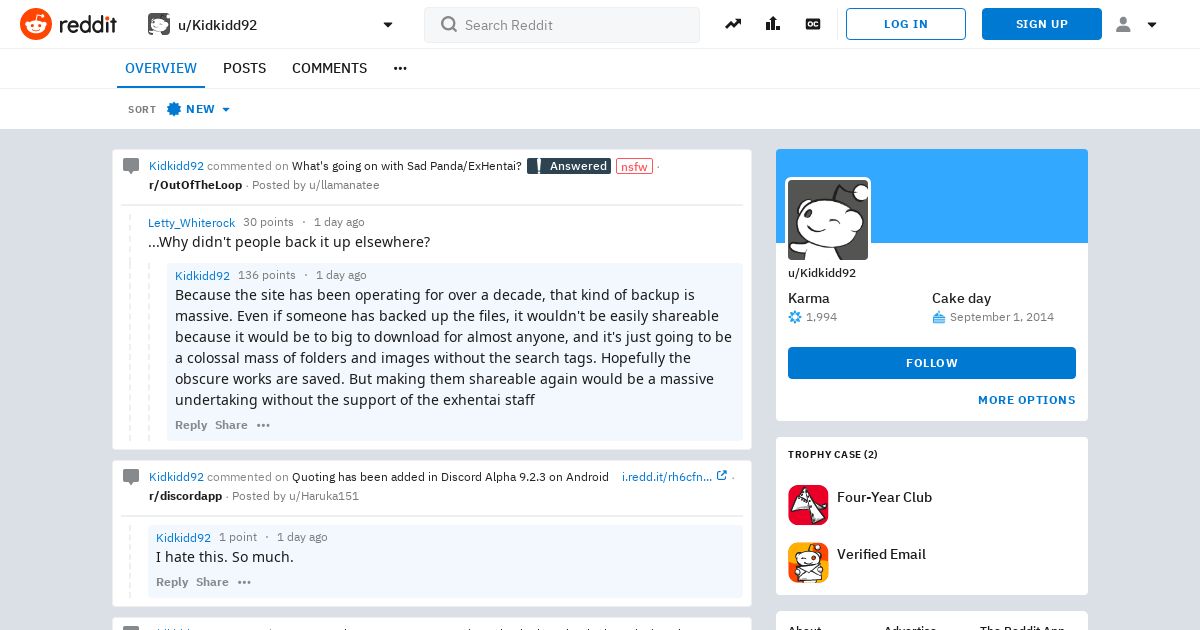The image size is (1200, 630).
Task: Open the Sad Panda/ExHentai post title
Action: [406, 166]
